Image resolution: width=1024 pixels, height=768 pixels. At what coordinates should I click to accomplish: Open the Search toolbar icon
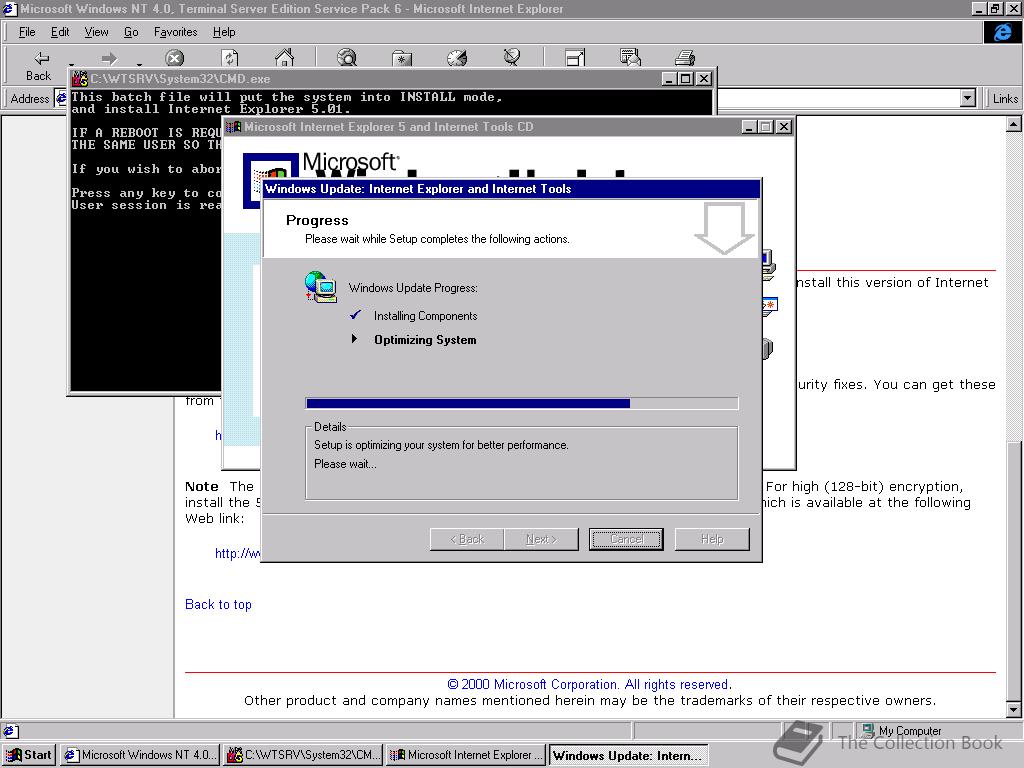pos(347,58)
